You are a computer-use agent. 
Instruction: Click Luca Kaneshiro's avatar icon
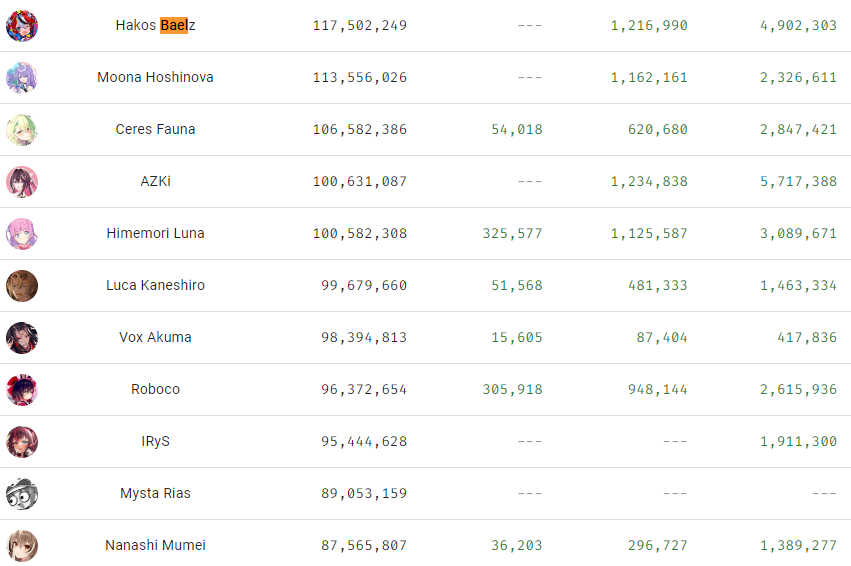pyautogui.click(x=22, y=286)
